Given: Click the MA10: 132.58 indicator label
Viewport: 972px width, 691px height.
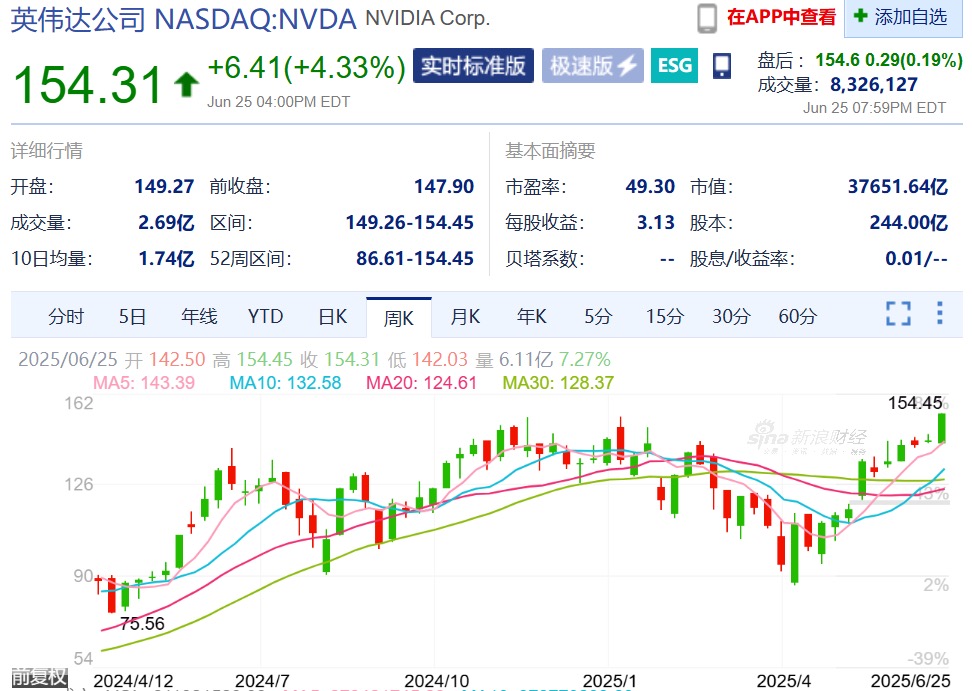Looking at the screenshot, I should [x=285, y=382].
